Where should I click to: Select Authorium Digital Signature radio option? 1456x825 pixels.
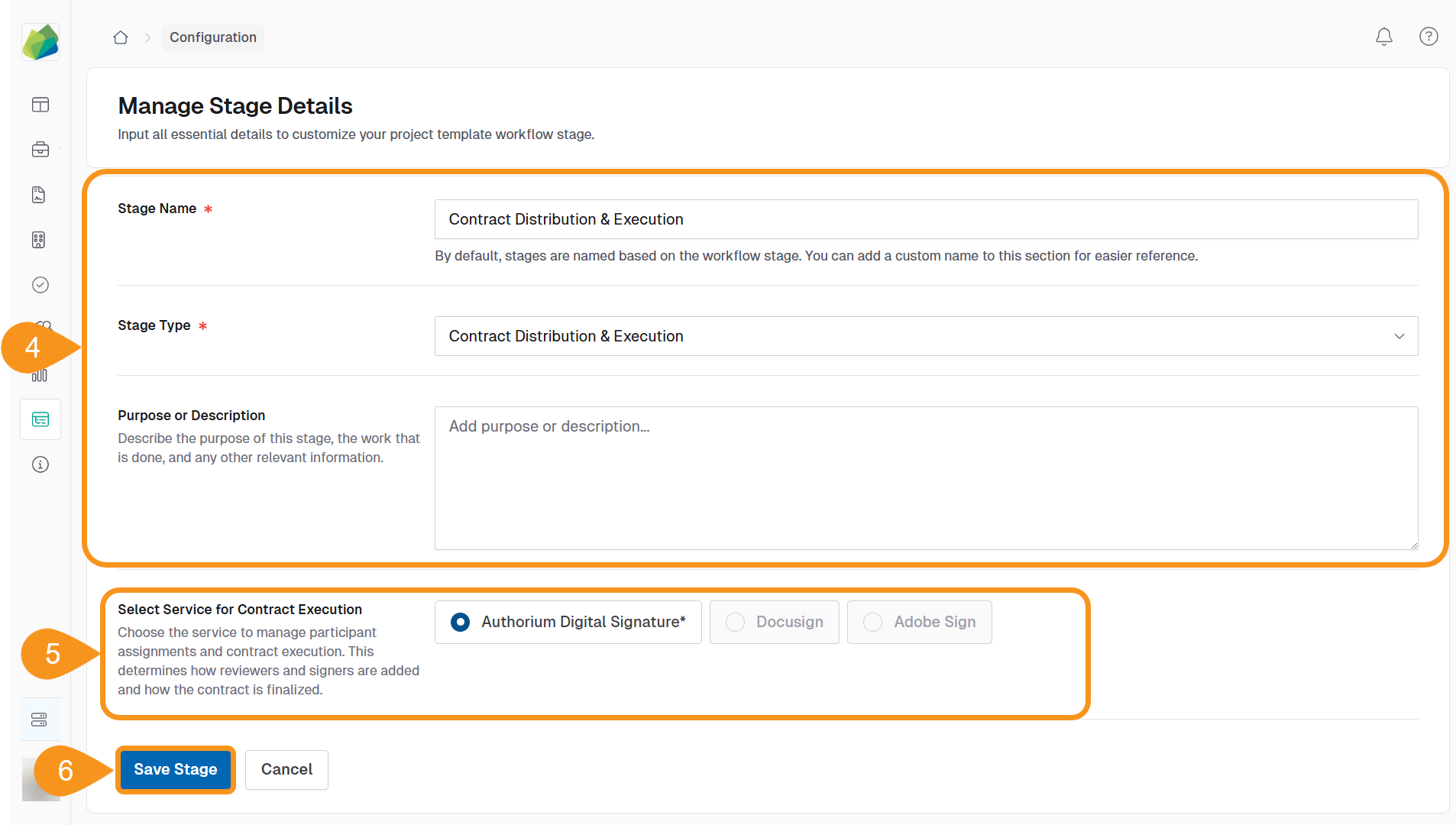pyautogui.click(x=461, y=622)
